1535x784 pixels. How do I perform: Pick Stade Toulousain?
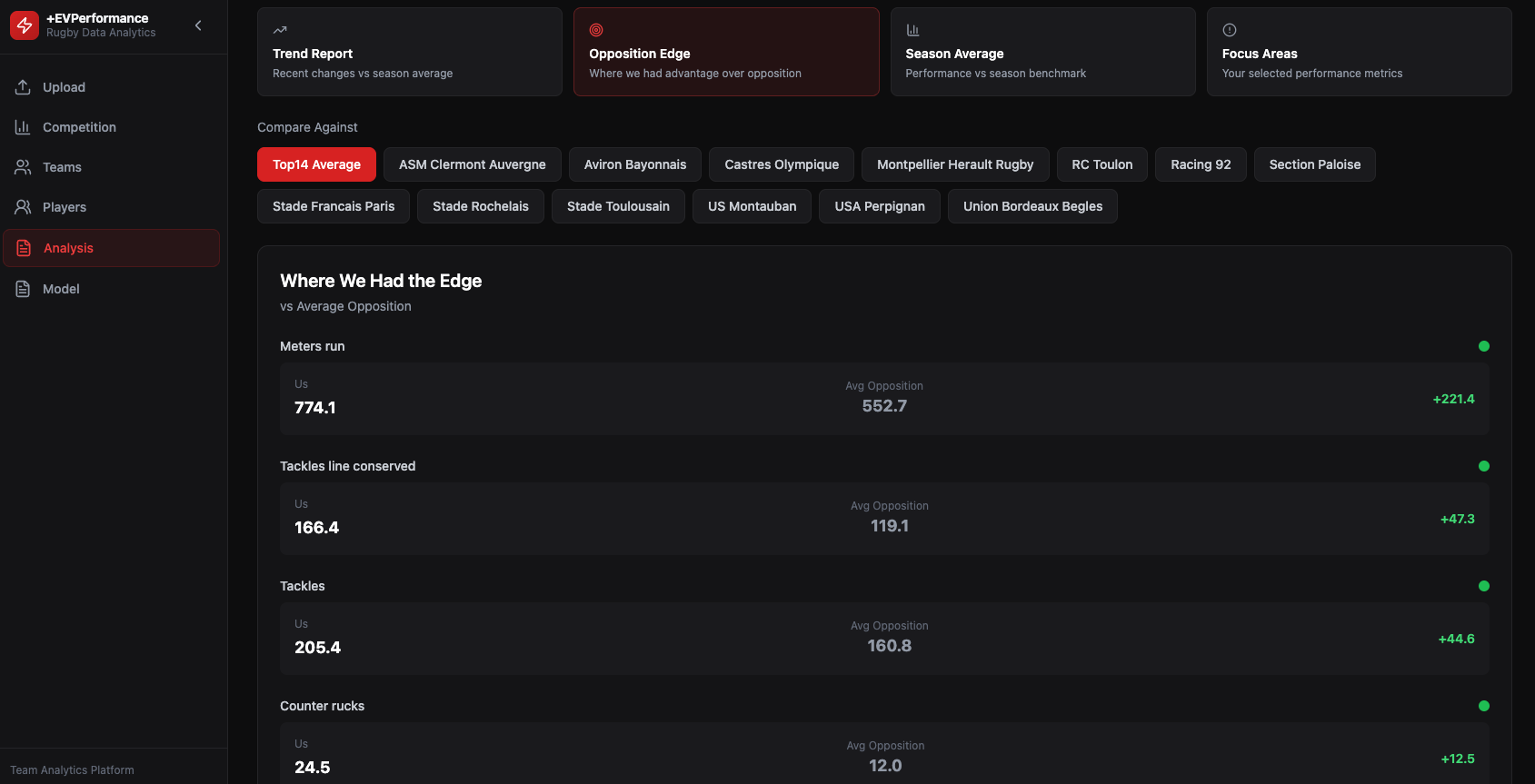point(618,206)
